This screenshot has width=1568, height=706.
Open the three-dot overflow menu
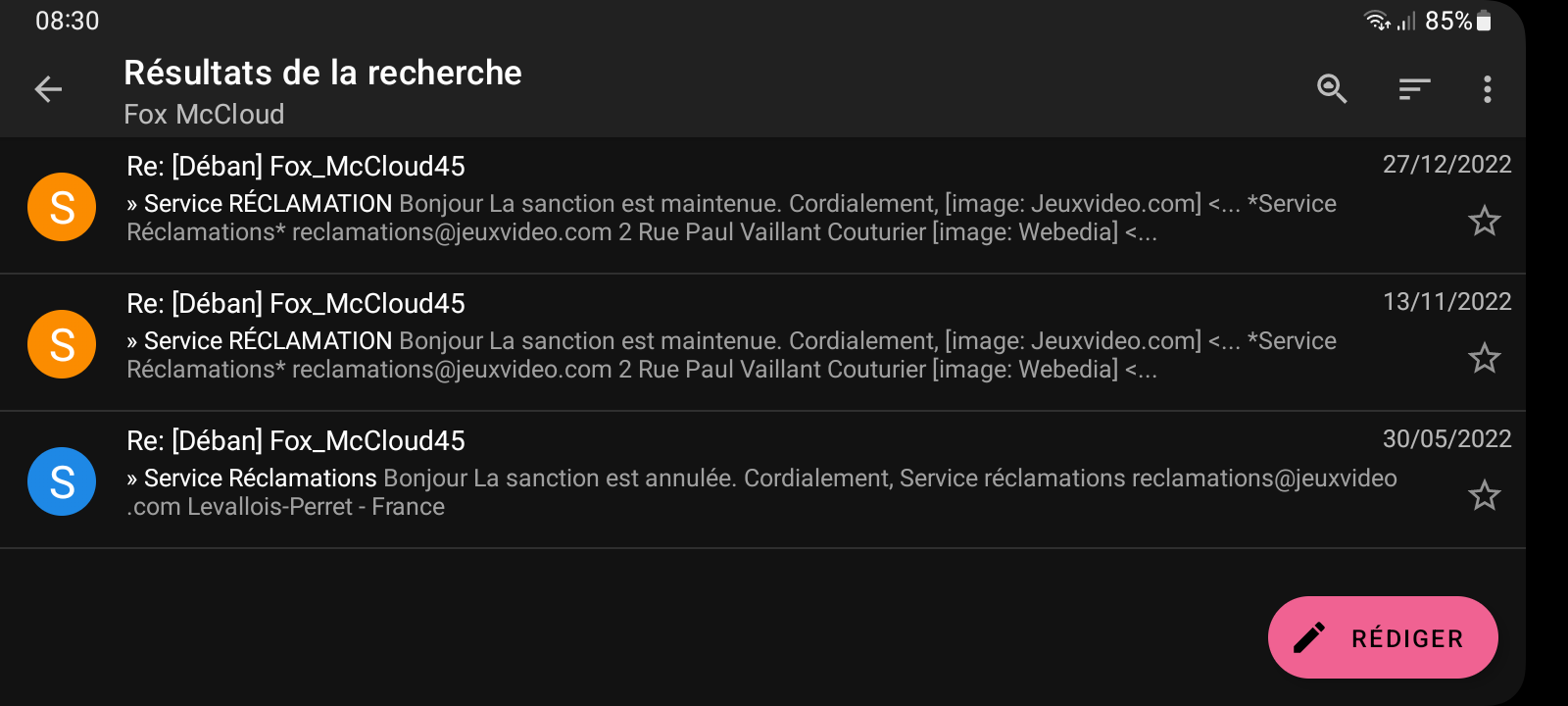(x=1487, y=89)
